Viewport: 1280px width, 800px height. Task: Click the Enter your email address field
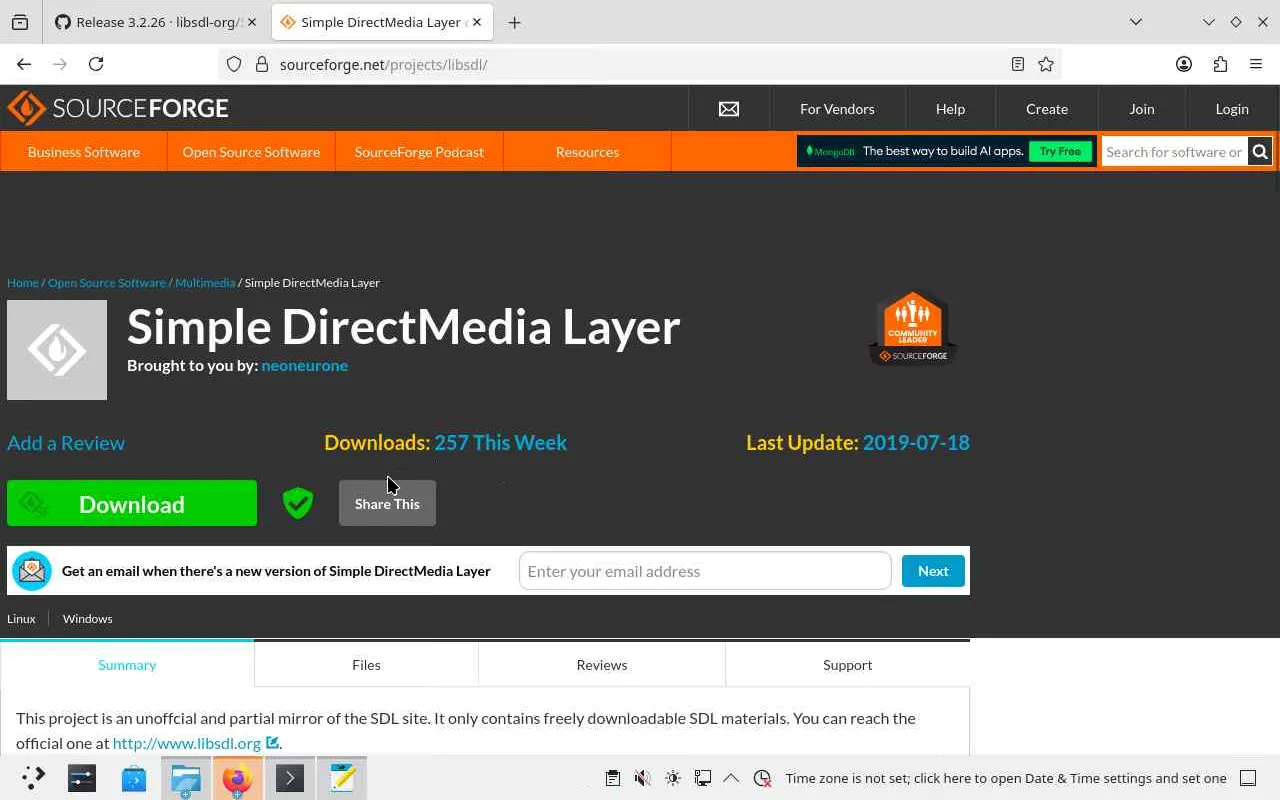[x=705, y=571]
